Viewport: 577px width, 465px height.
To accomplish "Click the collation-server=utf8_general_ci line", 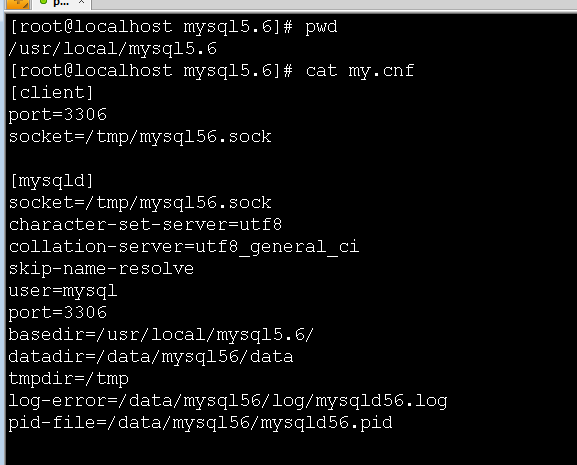I will tap(184, 246).
